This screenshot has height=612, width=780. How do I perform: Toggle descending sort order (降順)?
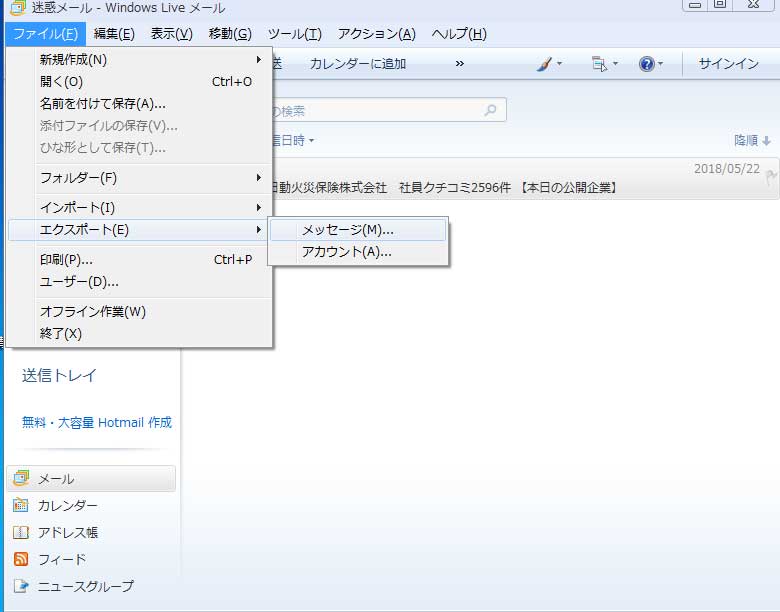point(752,141)
